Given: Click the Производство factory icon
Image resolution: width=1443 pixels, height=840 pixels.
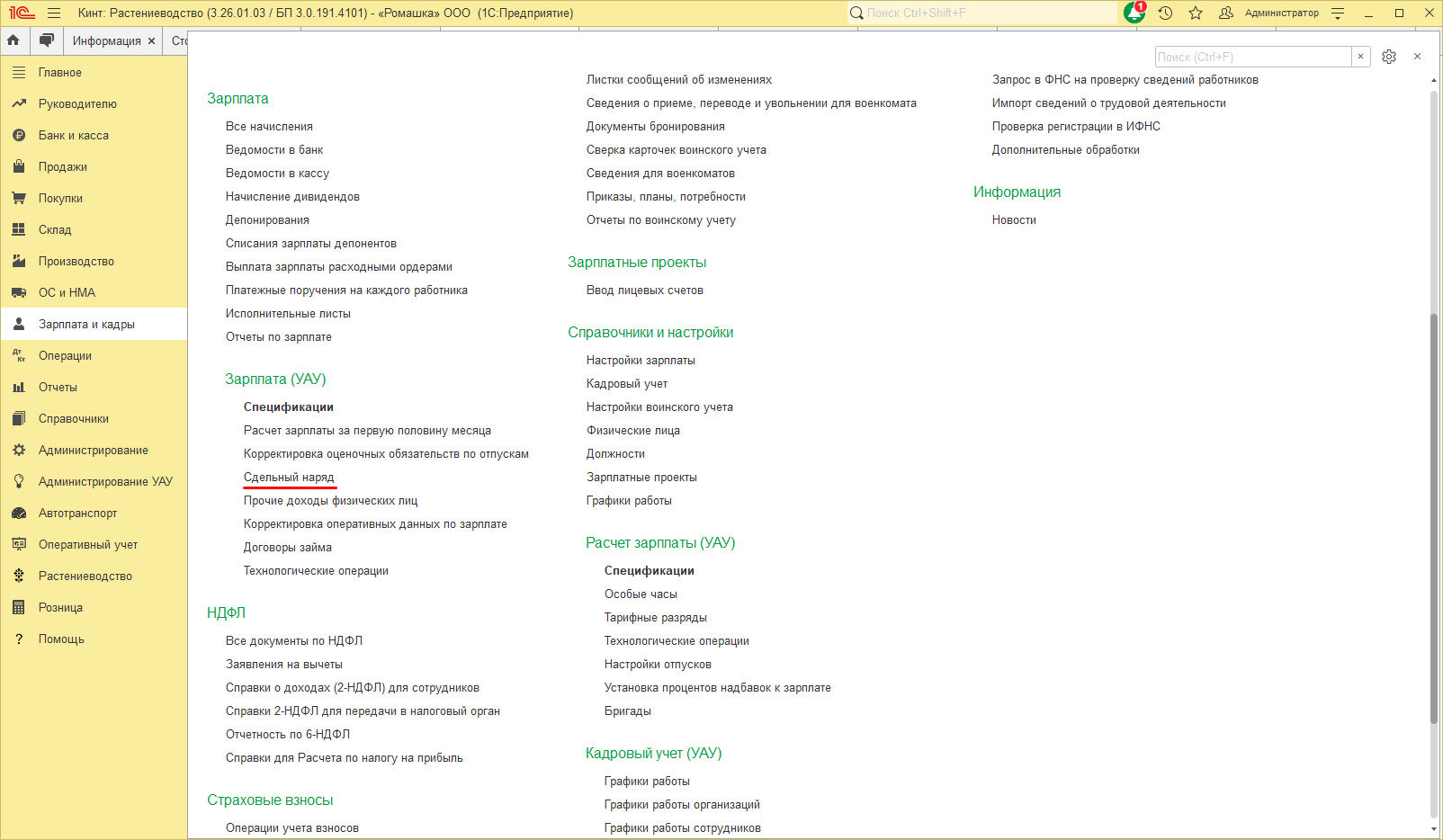Looking at the screenshot, I should click(19, 261).
